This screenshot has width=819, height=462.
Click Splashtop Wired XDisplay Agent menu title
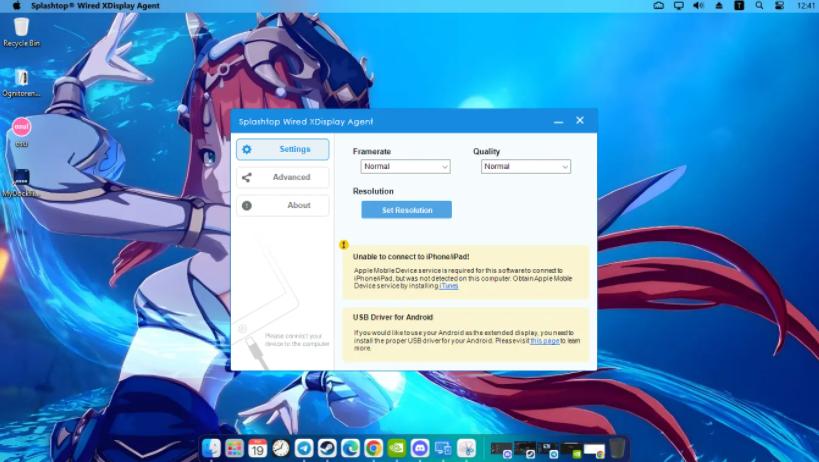point(96,6)
